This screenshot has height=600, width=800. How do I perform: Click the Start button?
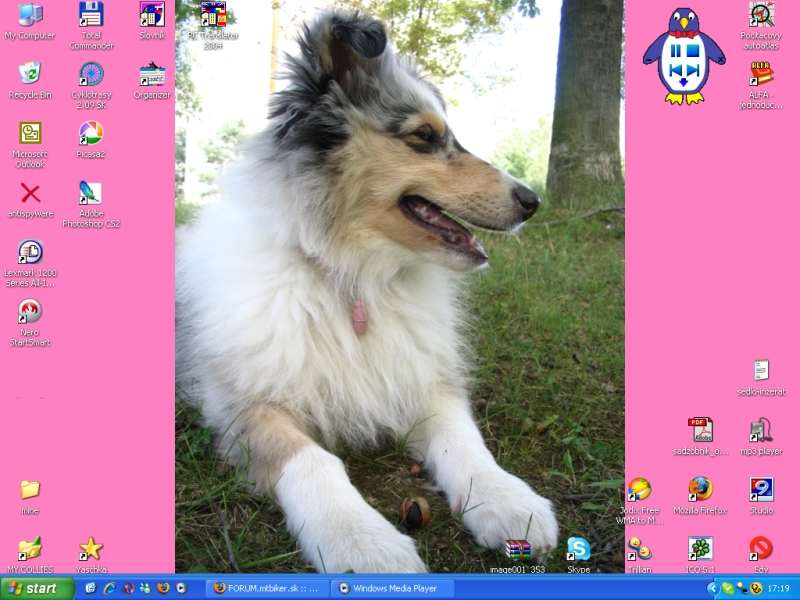pos(37,588)
